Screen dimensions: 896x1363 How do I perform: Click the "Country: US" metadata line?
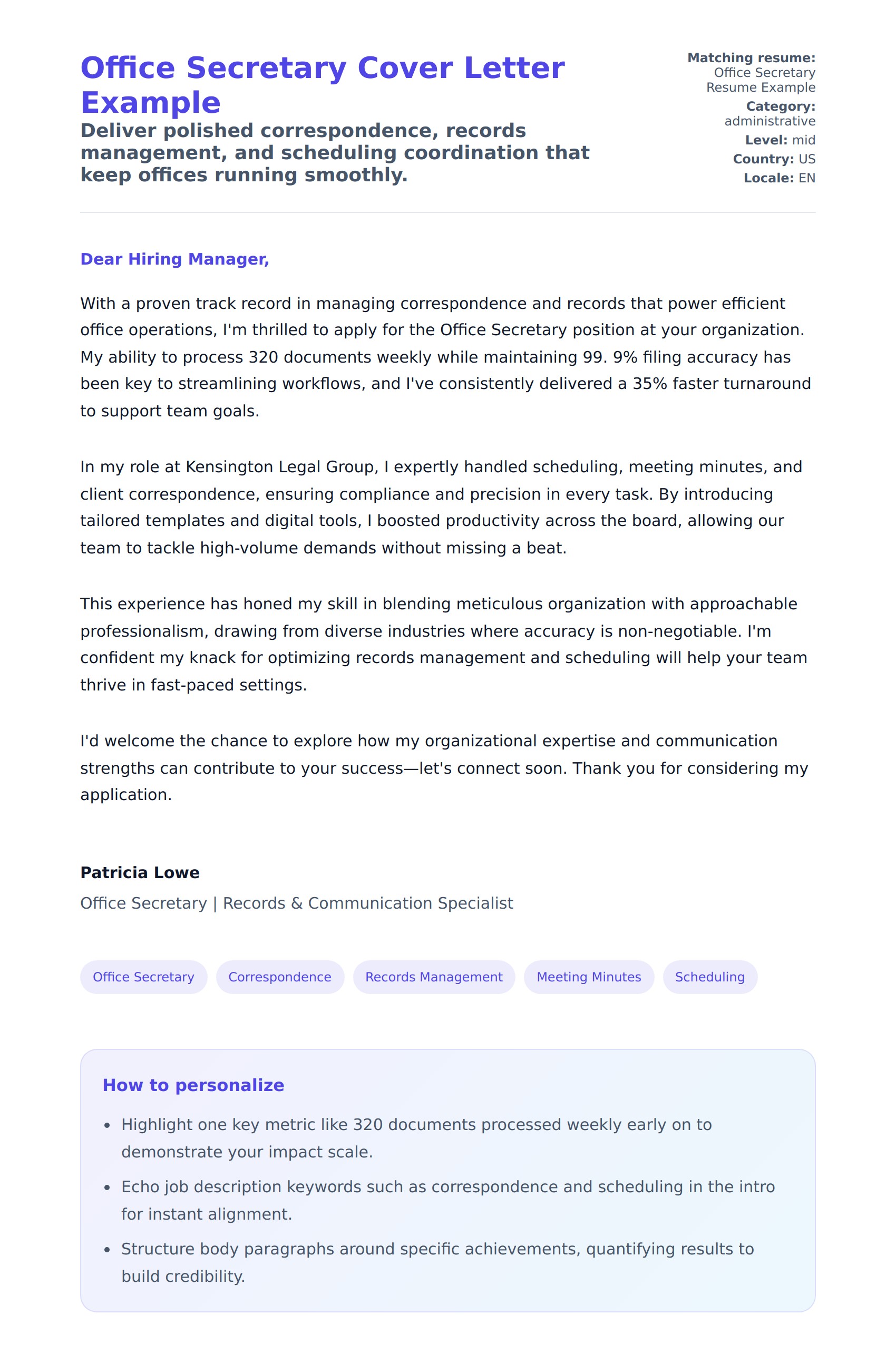tap(774, 159)
